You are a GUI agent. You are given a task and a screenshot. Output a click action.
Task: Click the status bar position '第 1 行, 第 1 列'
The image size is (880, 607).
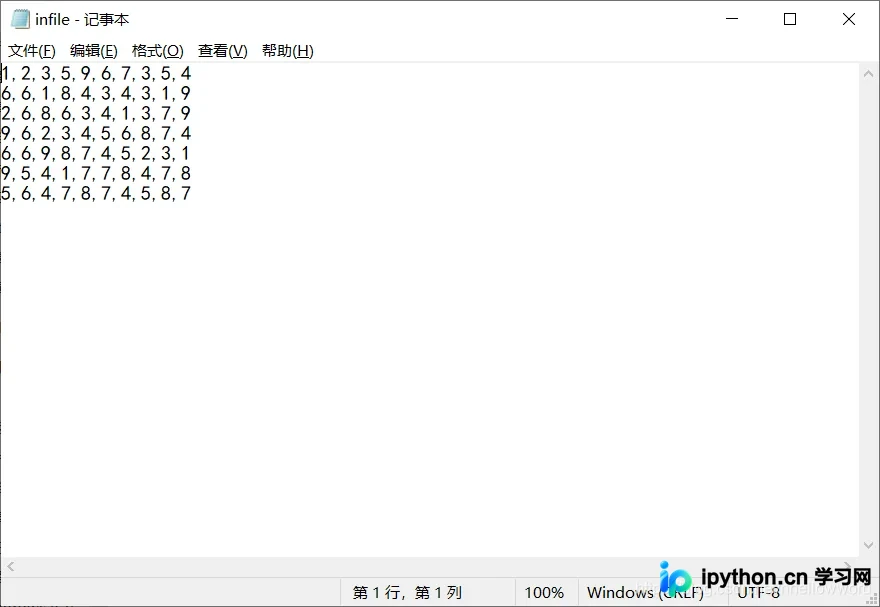point(407,592)
